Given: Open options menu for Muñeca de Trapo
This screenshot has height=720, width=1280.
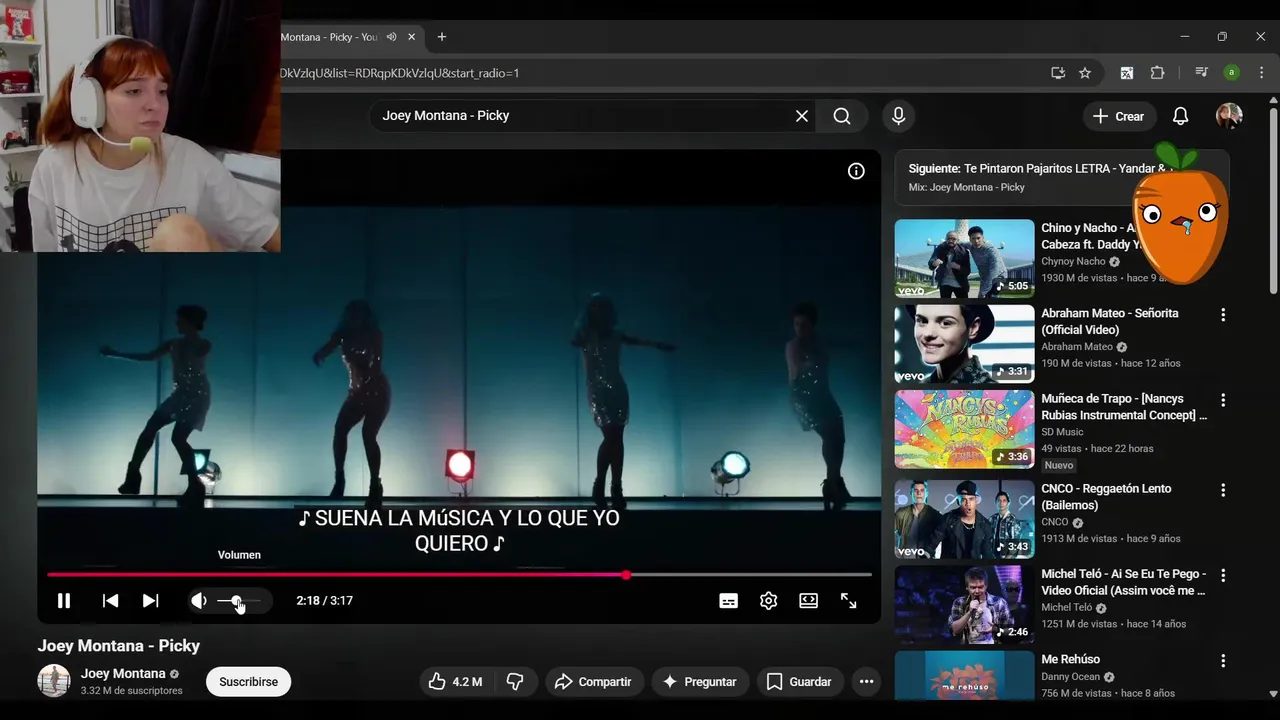Looking at the screenshot, I should tap(1222, 400).
